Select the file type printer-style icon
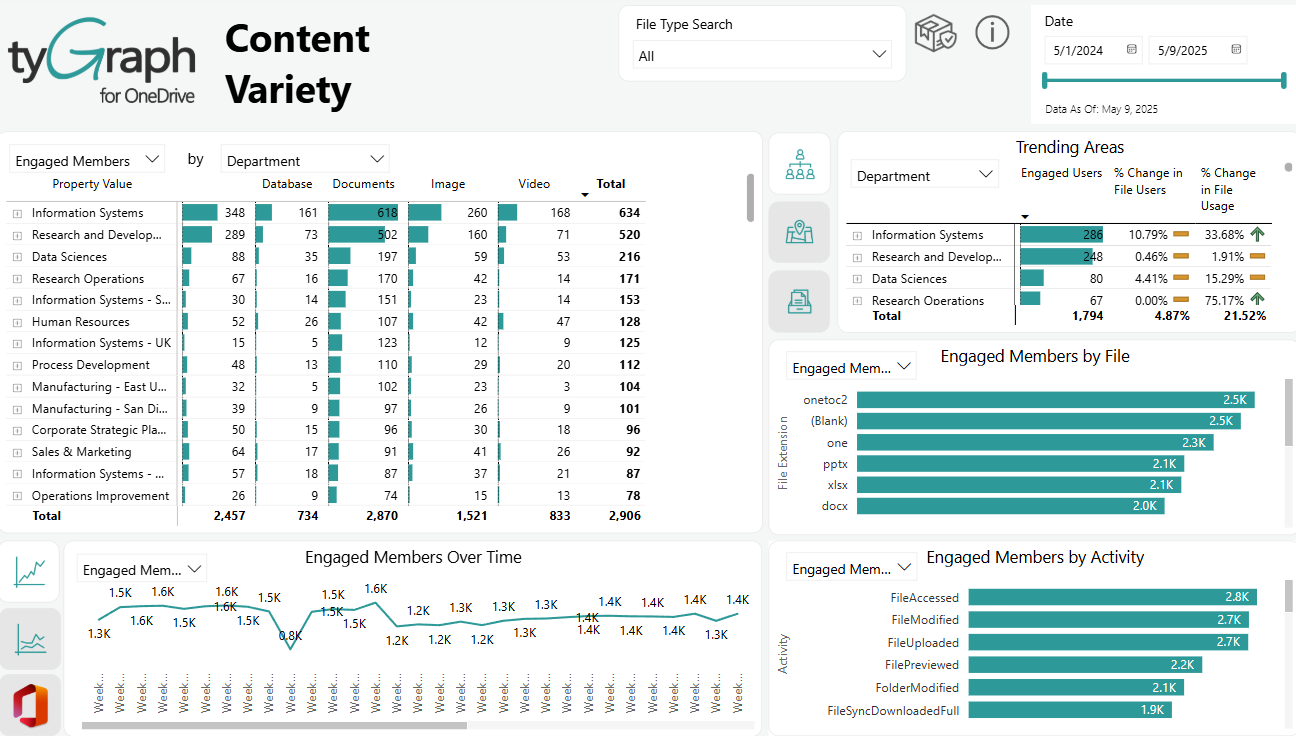This screenshot has height=736, width=1296. (799, 301)
